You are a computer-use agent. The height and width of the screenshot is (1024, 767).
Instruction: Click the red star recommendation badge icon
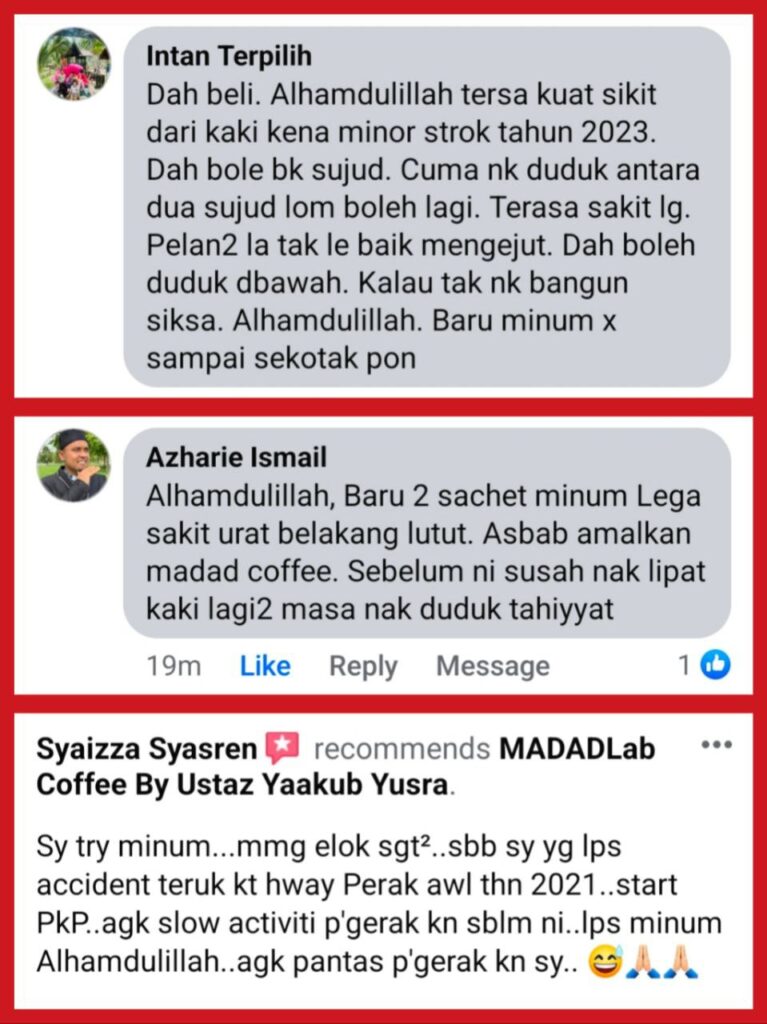click(x=282, y=748)
